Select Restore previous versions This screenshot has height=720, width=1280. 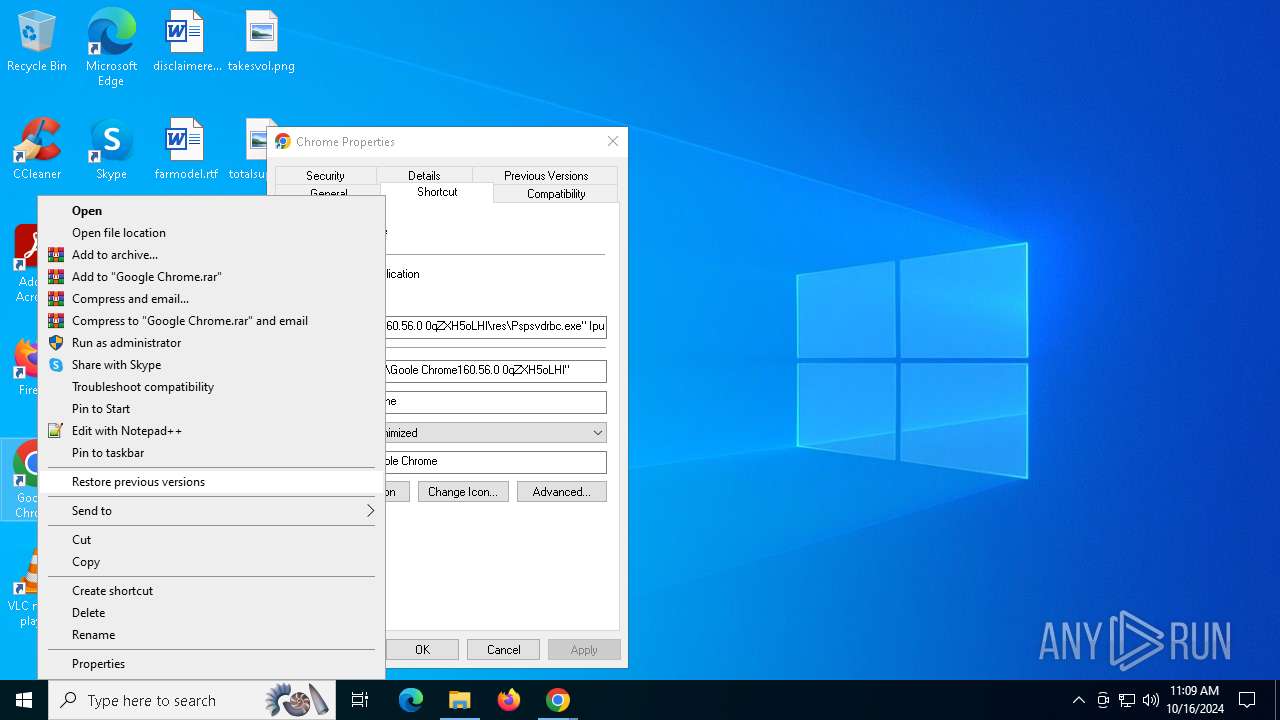pyautogui.click(x=211, y=482)
